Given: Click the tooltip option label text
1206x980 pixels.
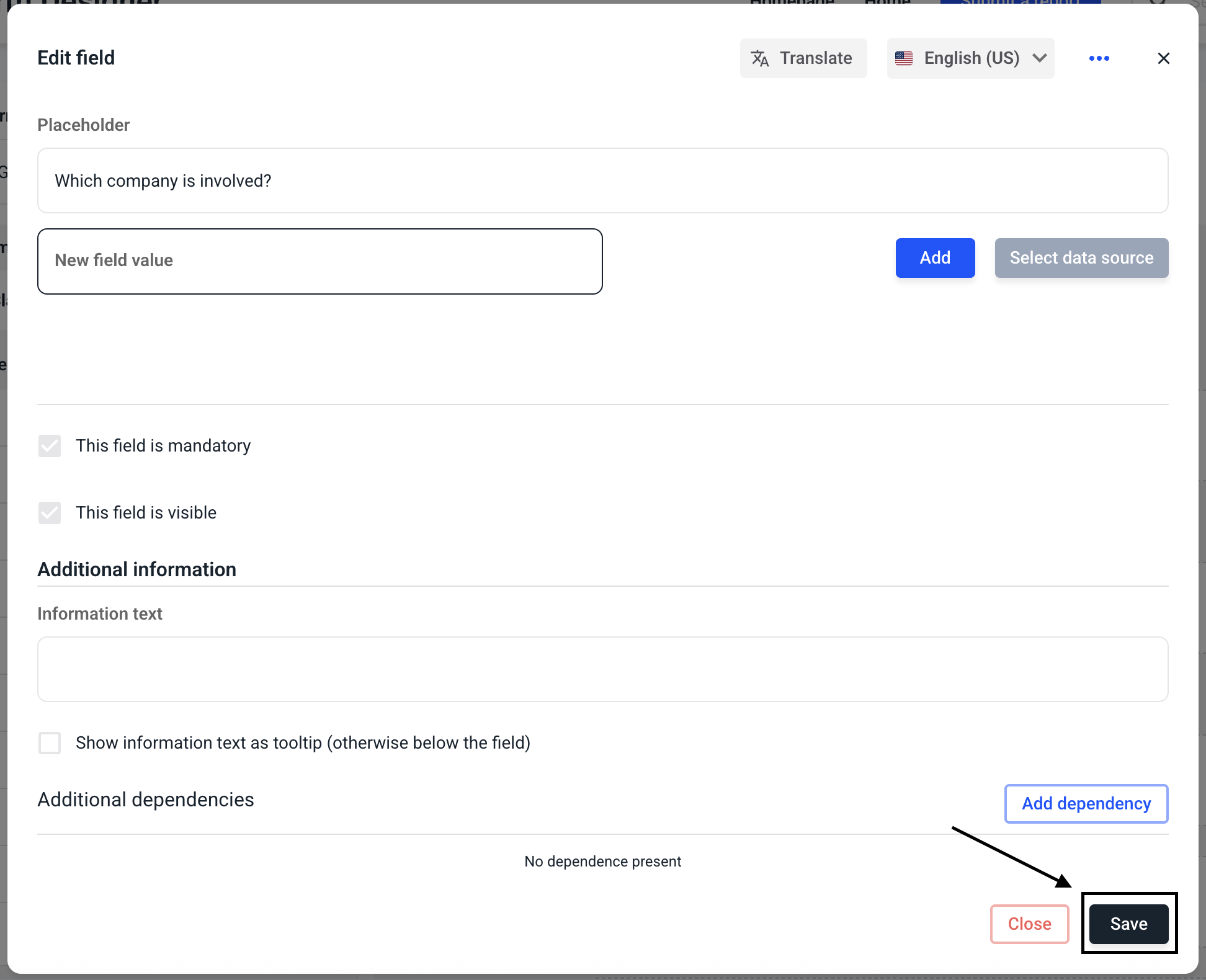Looking at the screenshot, I should 303,742.
